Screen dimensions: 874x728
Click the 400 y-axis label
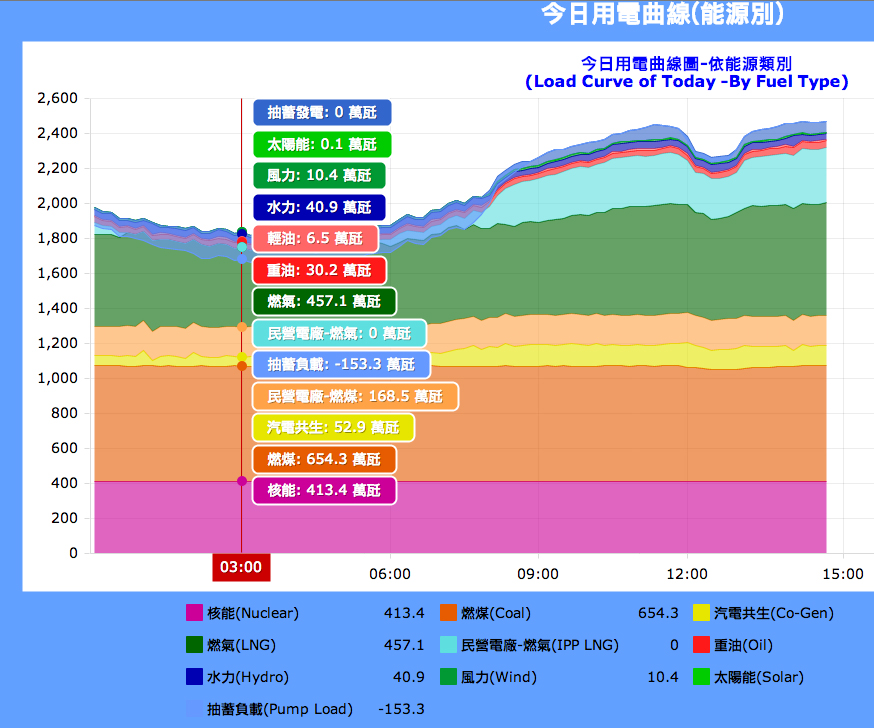click(64, 483)
